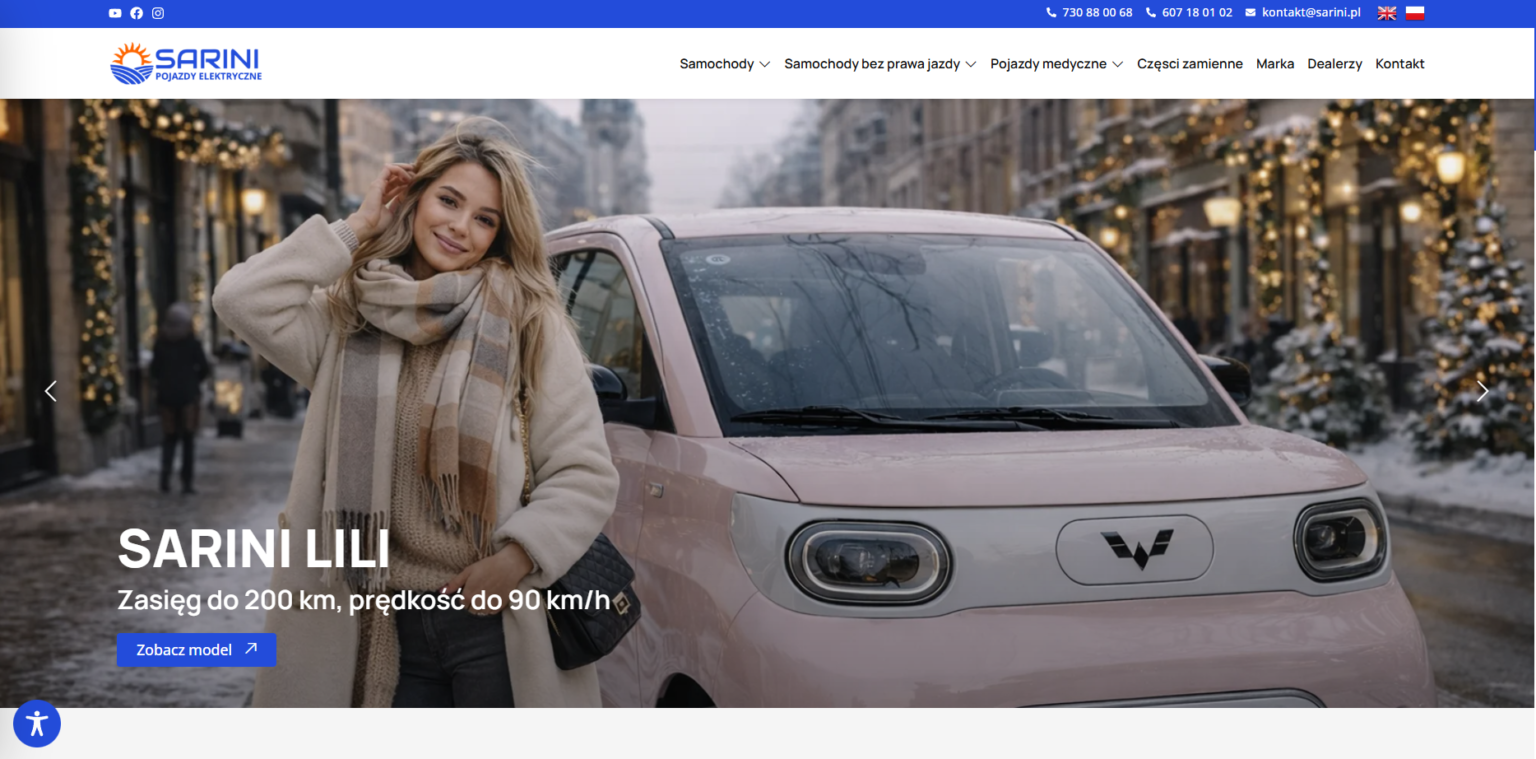Open the accessibility widget icon
The image size is (1536, 759).
coord(37,723)
